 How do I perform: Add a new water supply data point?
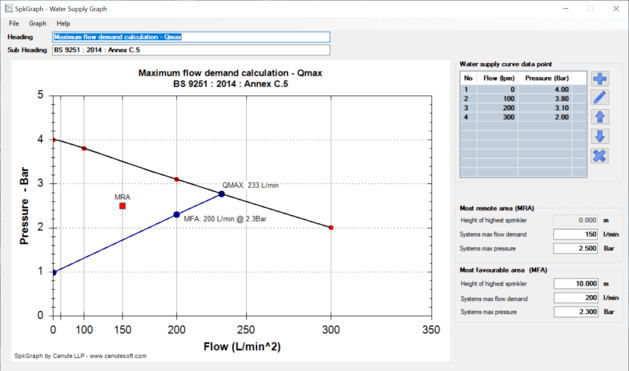click(x=600, y=79)
